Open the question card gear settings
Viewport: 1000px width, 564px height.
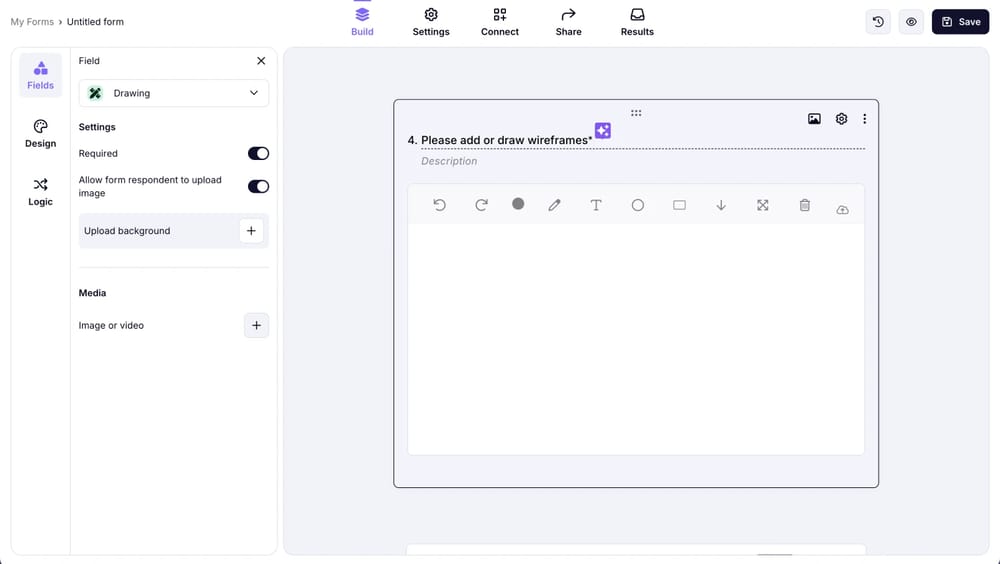coord(841,119)
